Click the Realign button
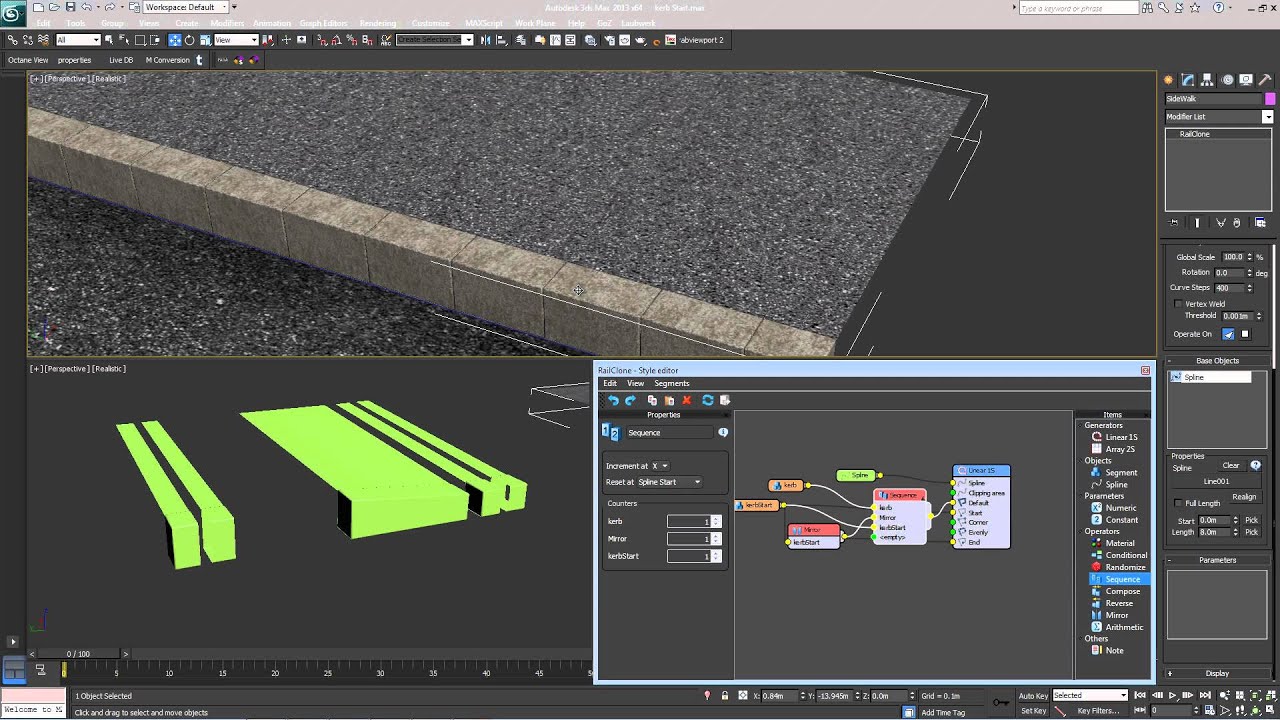 pyautogui.click(x=1244, y=497)
